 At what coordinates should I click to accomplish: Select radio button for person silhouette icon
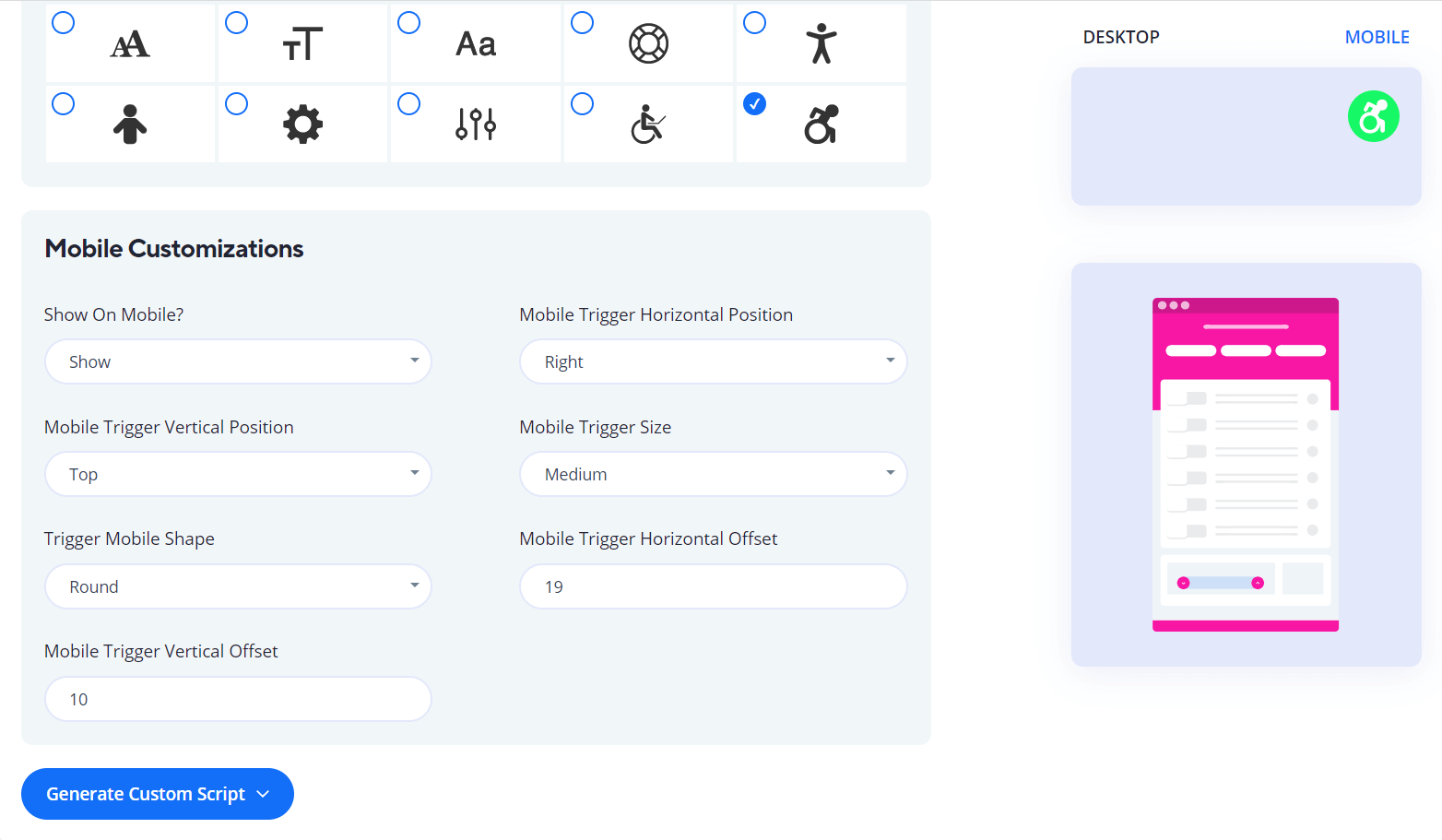(64, 104)
